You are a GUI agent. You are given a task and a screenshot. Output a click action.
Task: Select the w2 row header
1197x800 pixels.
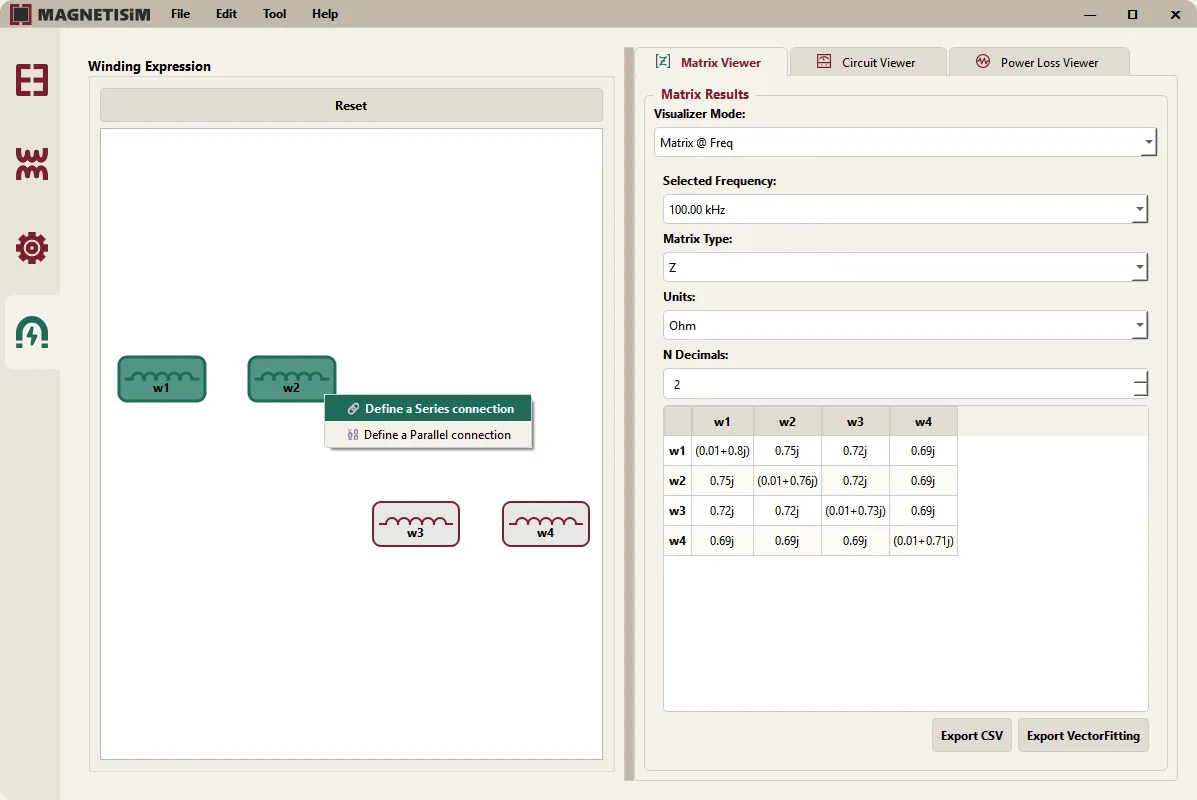pos(677,481)
